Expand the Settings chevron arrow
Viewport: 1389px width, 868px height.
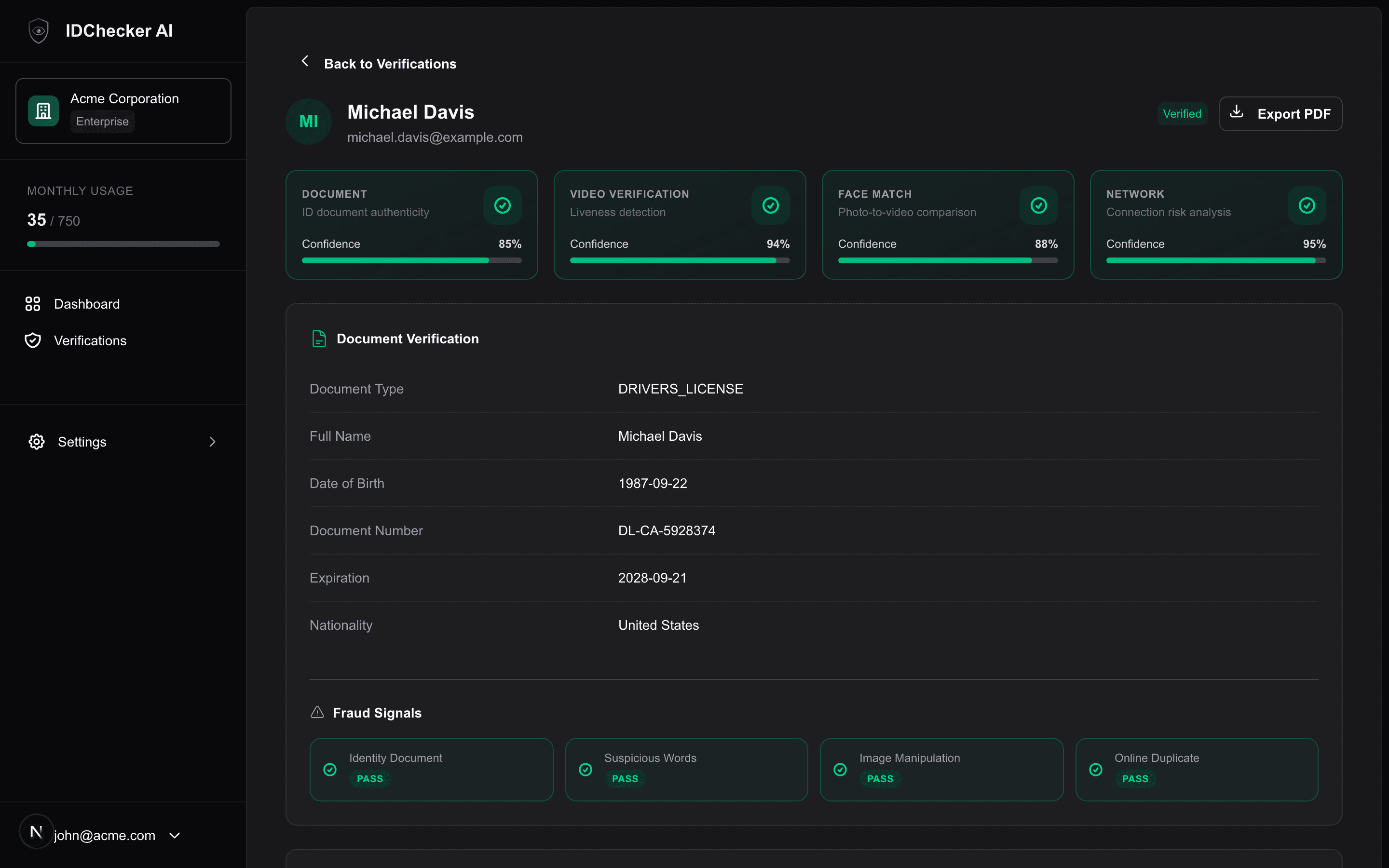point(212,441)
